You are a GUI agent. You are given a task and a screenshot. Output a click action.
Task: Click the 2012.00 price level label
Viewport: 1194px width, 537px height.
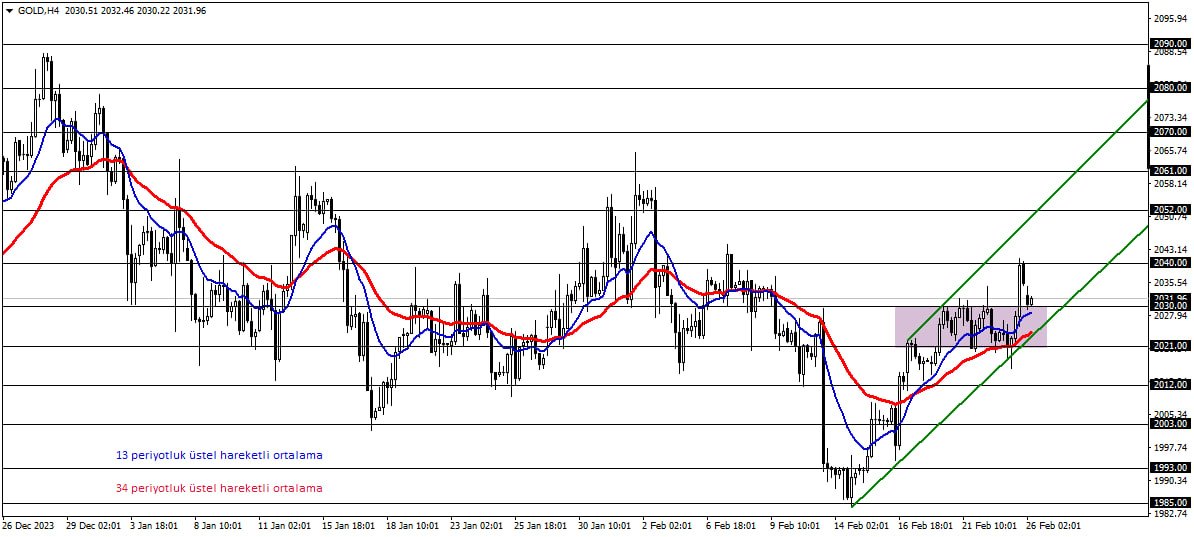point(1170,385)
